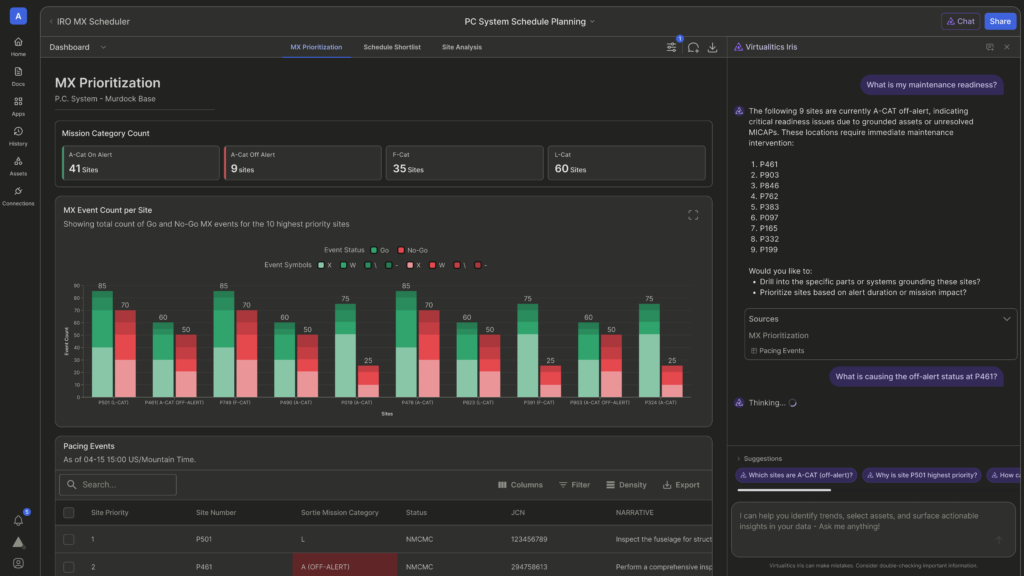Open the Columns selector in Pacing Events
Image resolution: width=1024 pixels, height=576 pixels.
(x=520, y=485)
